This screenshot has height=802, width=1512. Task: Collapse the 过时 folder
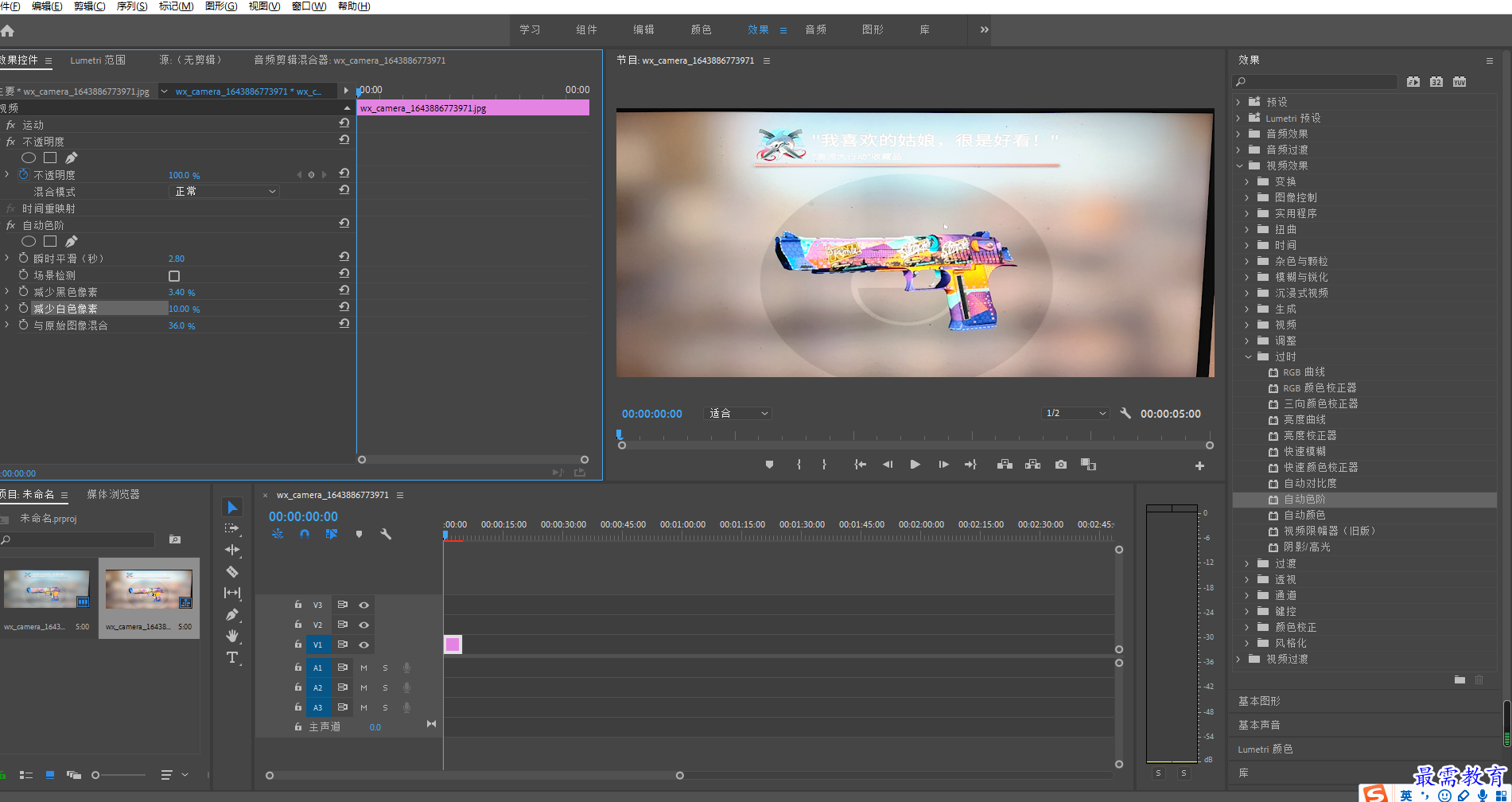coord(1248,356)
